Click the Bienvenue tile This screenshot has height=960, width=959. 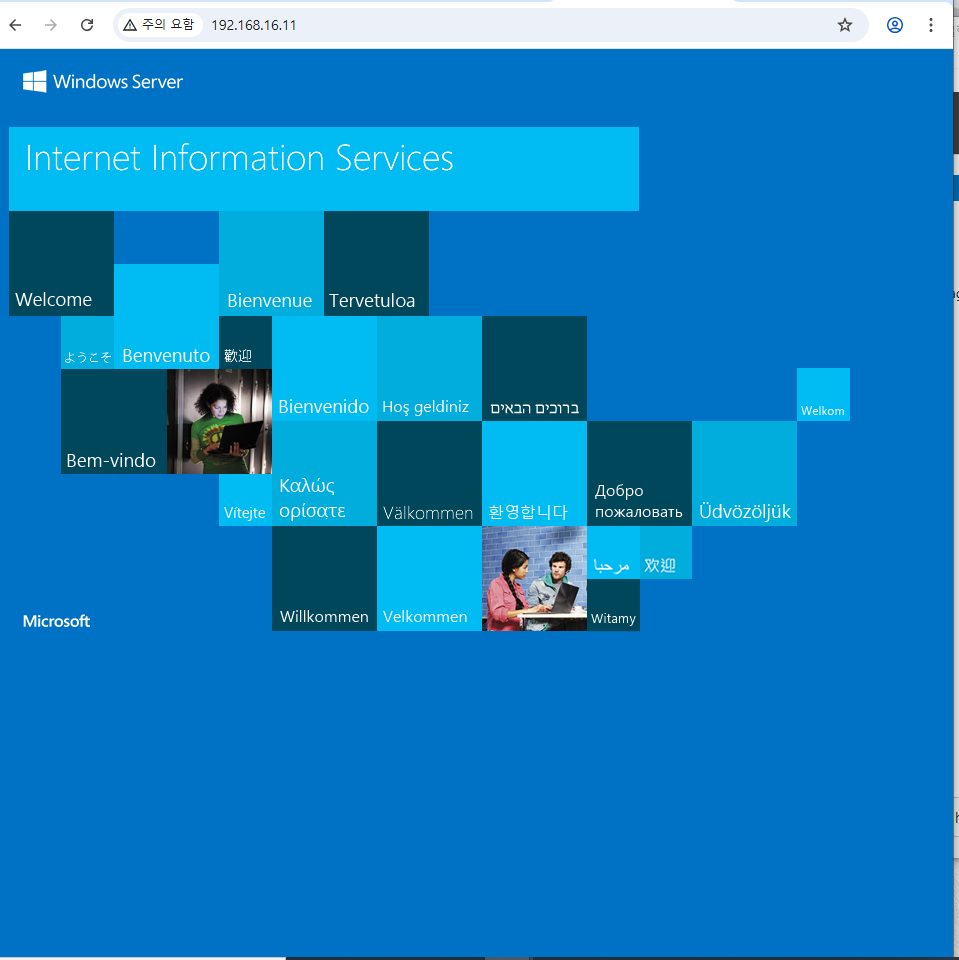[x=271, y=263]
